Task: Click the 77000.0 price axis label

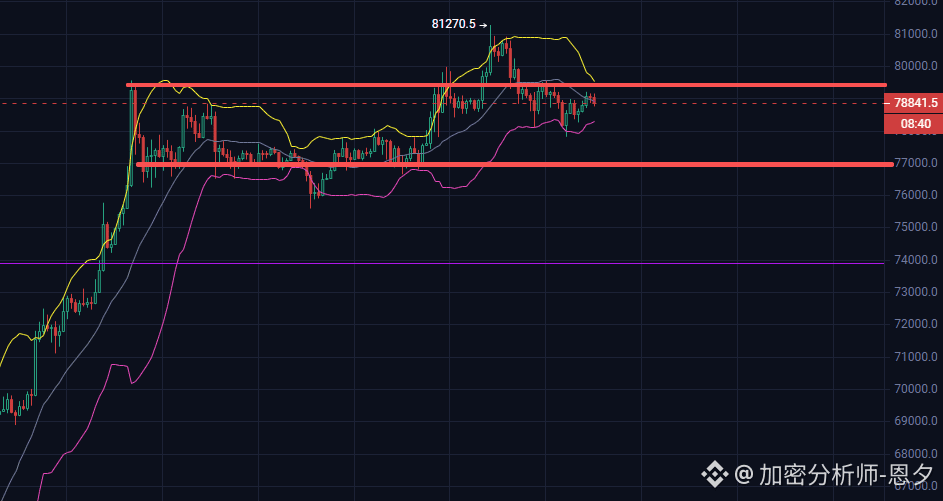Action: coord(915,163)
